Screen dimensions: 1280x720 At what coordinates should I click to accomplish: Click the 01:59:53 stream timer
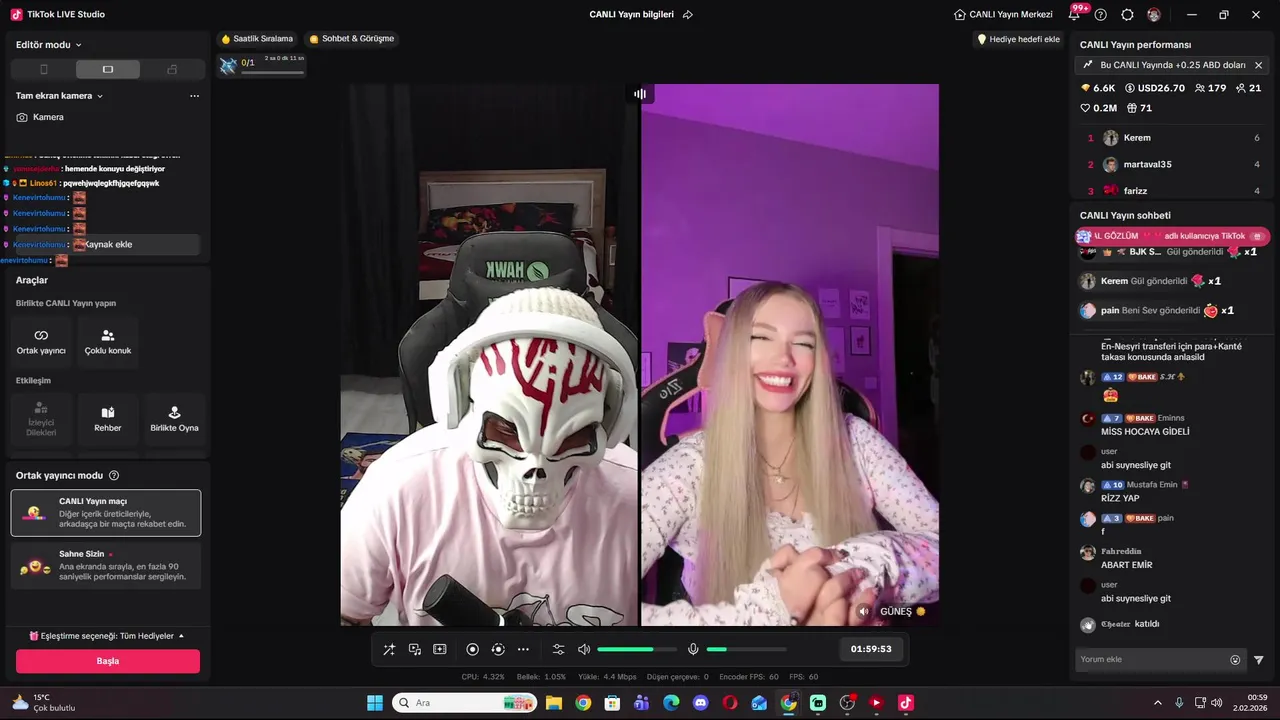coord(871,649)
